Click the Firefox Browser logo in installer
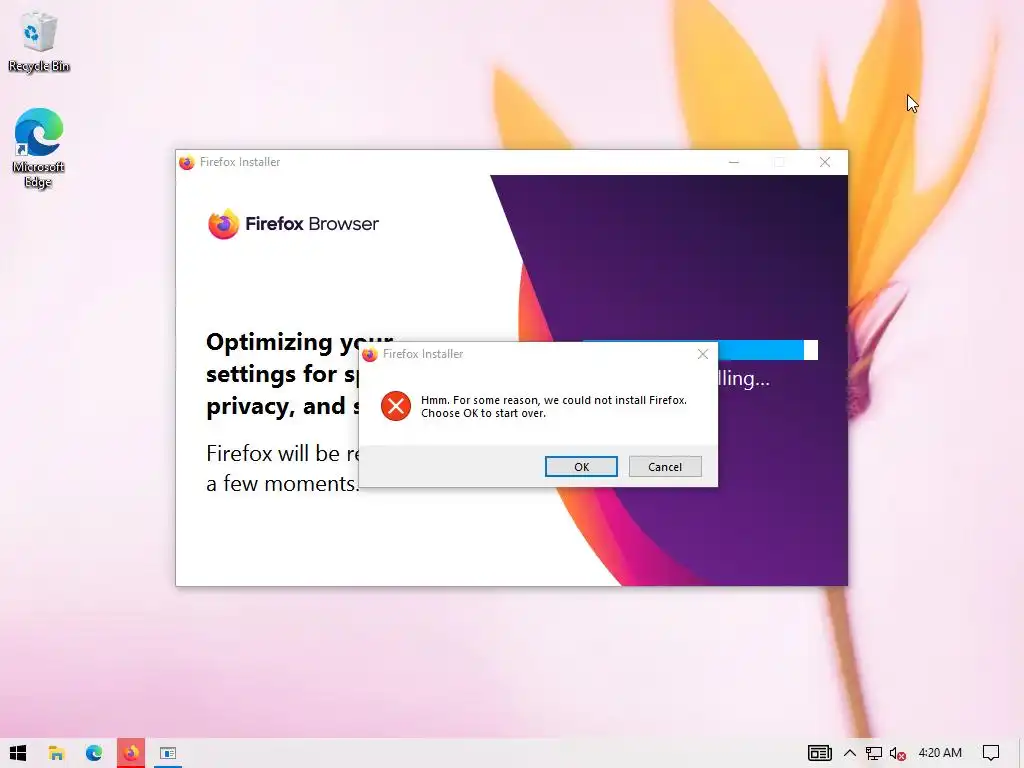The image size is (1024, 768). tap(293, 224)
